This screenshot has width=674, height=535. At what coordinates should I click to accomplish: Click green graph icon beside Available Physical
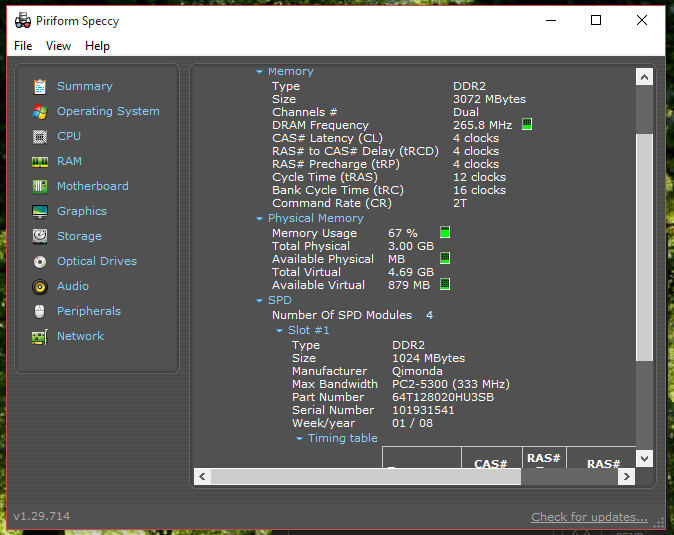point(445,258)
